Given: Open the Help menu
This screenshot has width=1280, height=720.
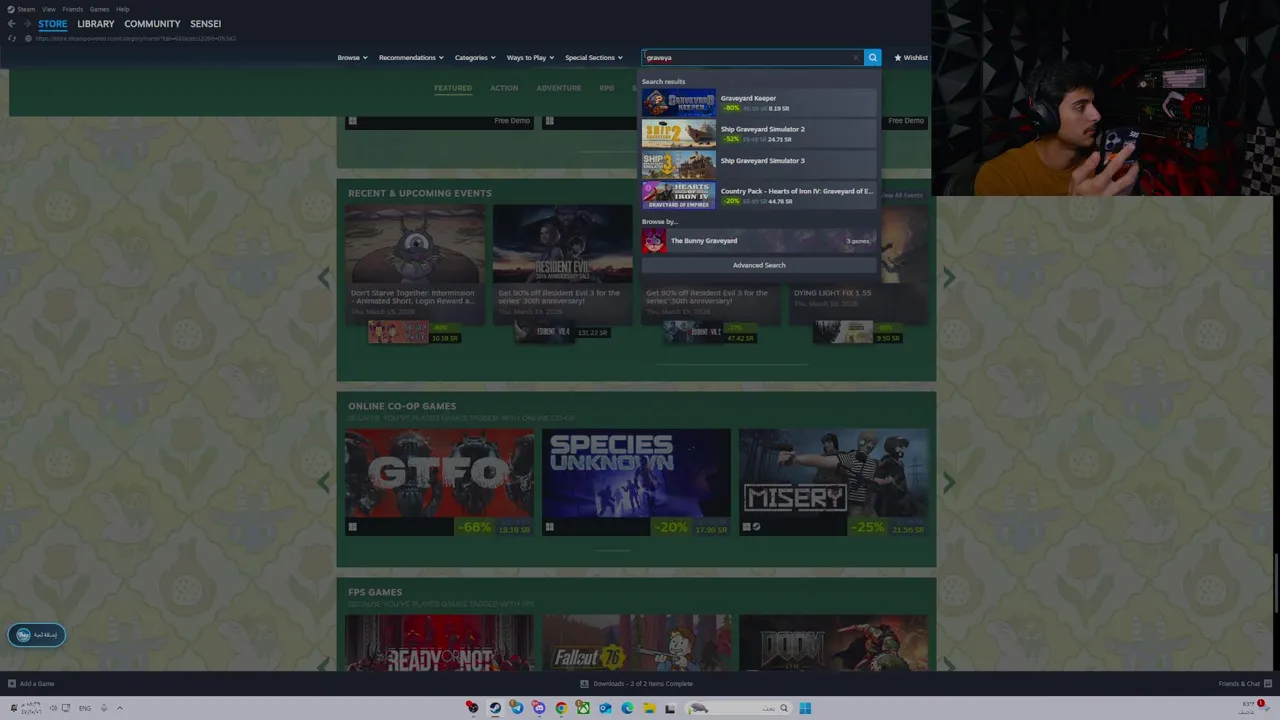Looking at the screenshot, I should (122, 9).
